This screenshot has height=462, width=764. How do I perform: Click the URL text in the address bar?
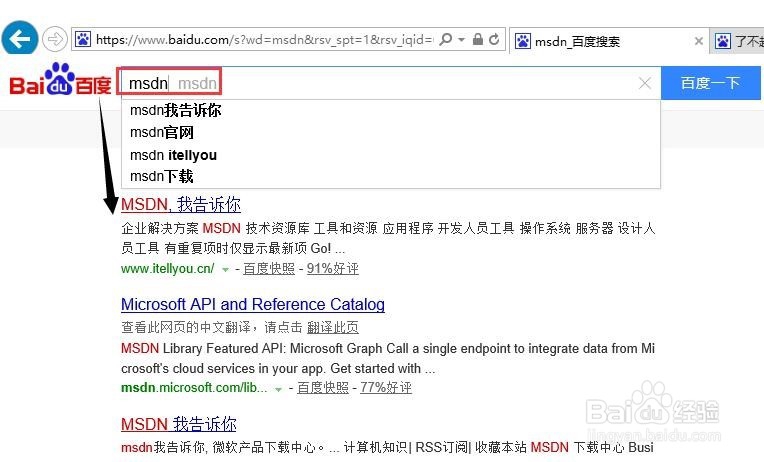point(264,39)
